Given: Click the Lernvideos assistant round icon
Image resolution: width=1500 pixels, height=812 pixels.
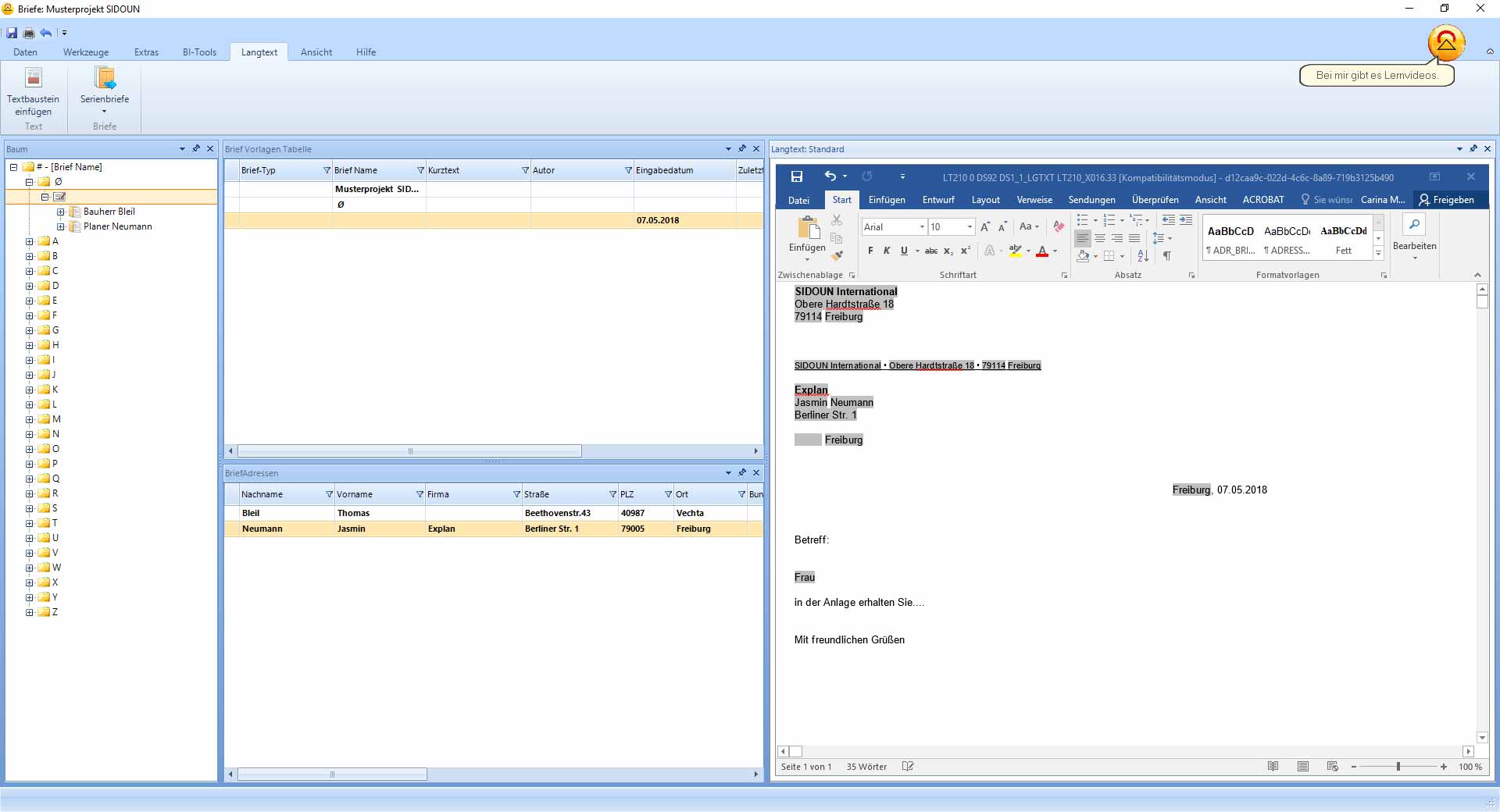Looking at the screenshot, I should pyautogui.click(x=1445, y=43).
